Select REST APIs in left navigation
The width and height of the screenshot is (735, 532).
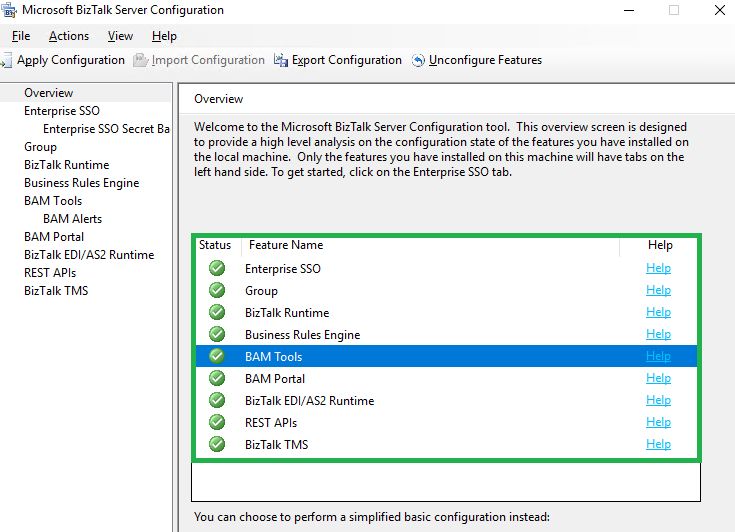pyautogui.click(x=50, y=273)
